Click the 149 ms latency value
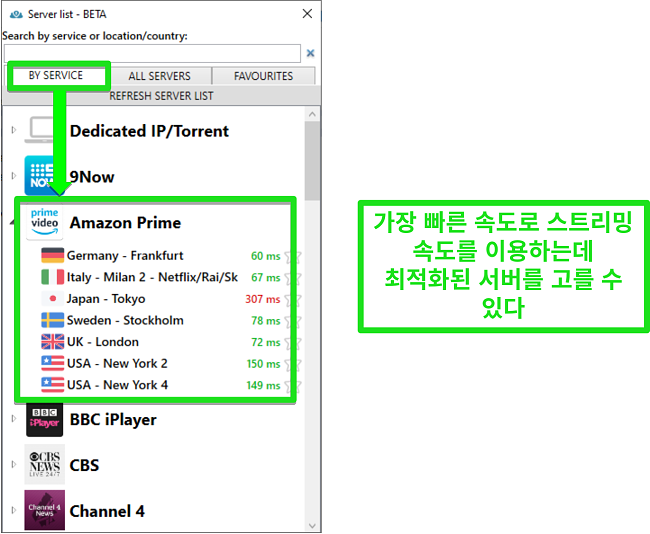 pos(264,386)
